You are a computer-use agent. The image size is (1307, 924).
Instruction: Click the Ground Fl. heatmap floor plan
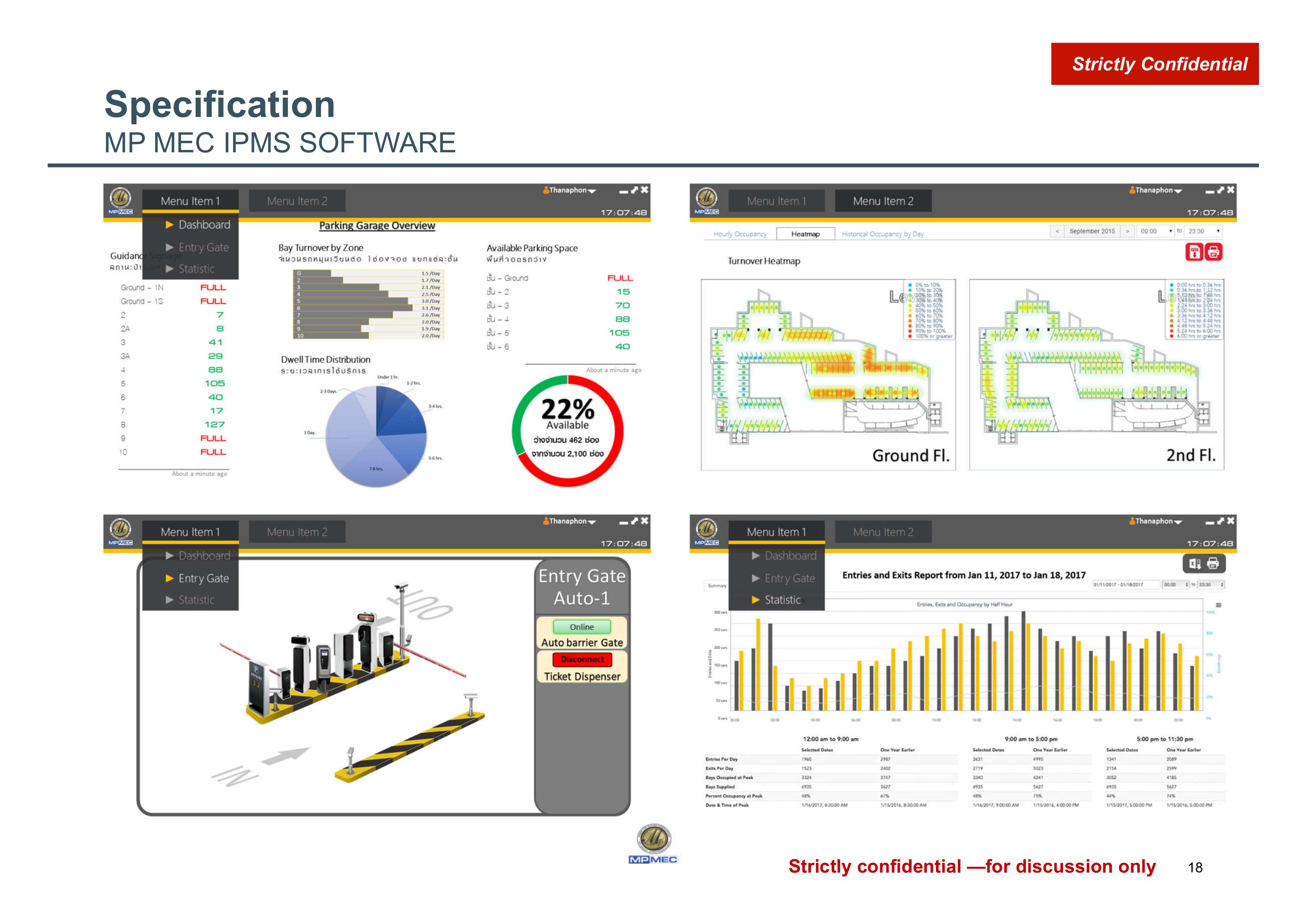(828, 375)
